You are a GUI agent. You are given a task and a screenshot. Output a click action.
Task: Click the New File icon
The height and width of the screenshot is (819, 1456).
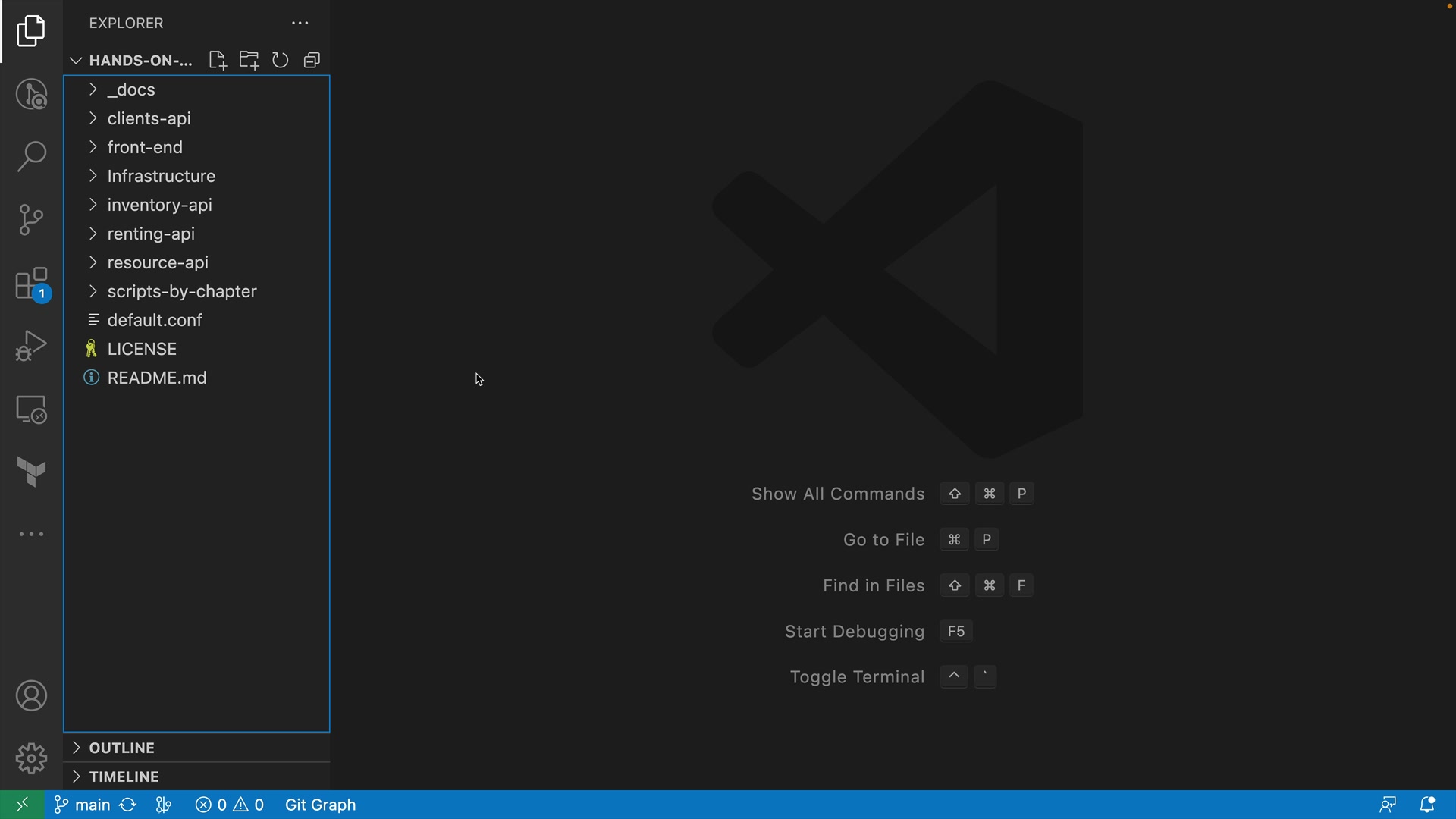coord(218,61)
